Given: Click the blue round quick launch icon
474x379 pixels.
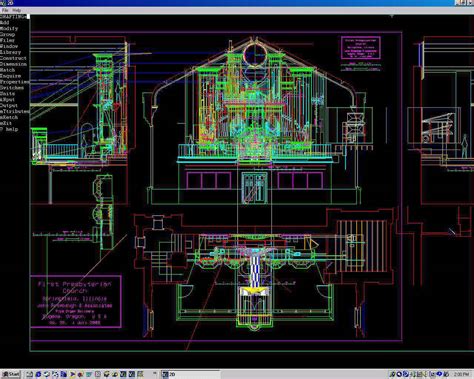Looking at the screenshot, I should tap(38, 375).
